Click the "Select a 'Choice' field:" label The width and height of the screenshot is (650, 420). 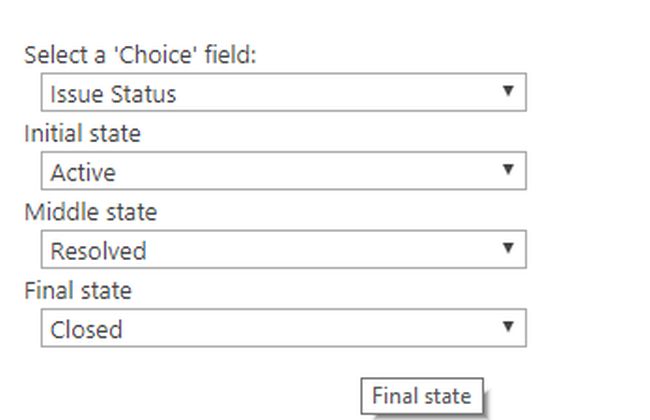tap(140, 55)
